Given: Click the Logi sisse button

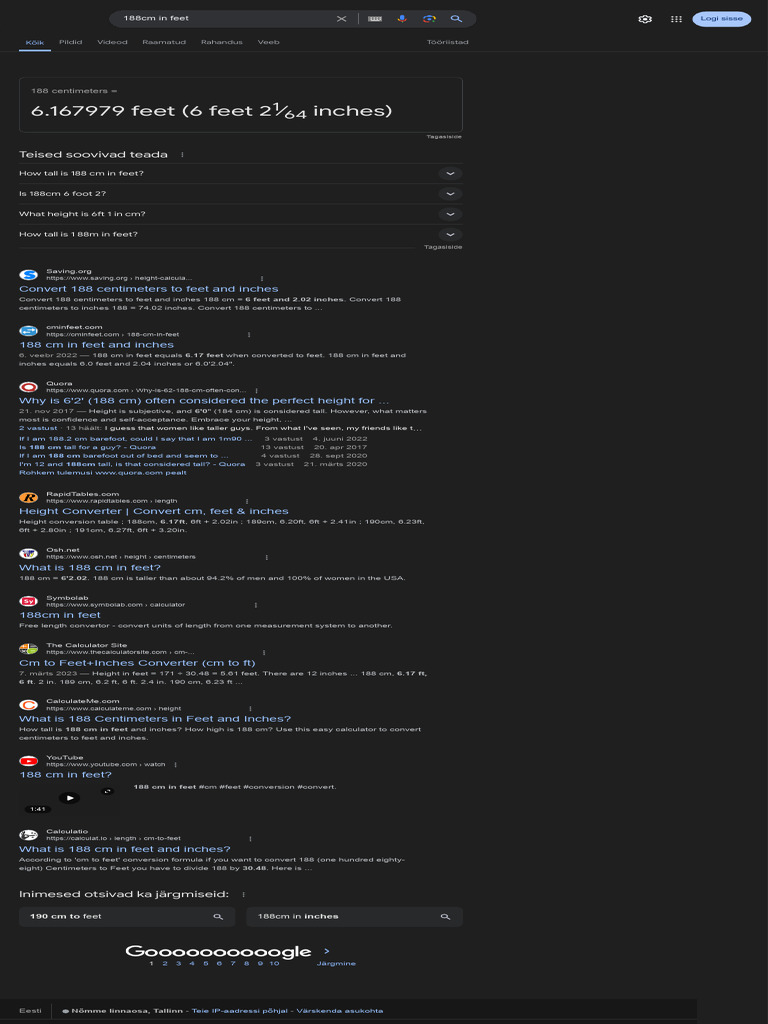Looking at the screenshot, I should pos(722,19).
